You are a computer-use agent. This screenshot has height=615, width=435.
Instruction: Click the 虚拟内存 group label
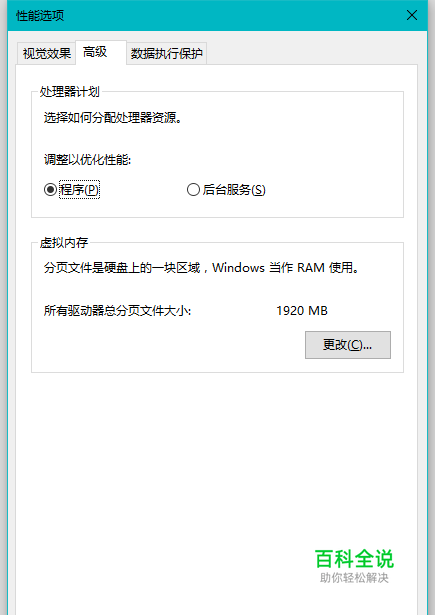click(64, 243)
